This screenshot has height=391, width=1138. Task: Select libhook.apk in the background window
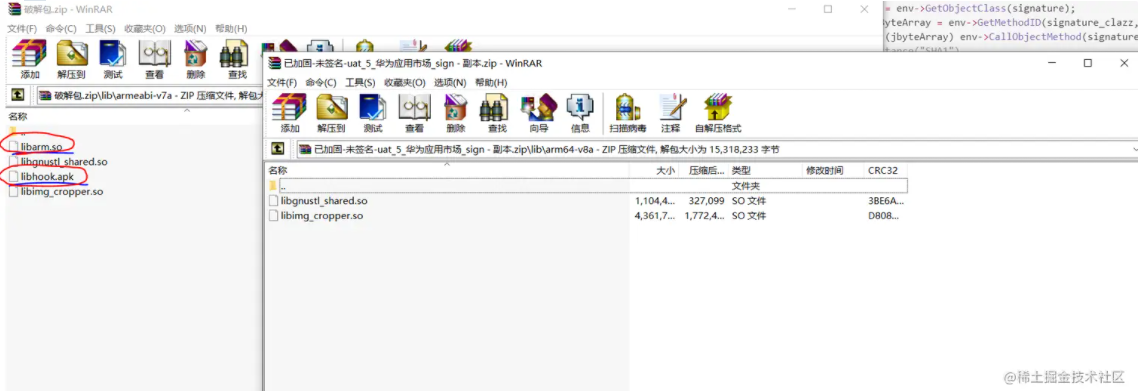(47, 176)
